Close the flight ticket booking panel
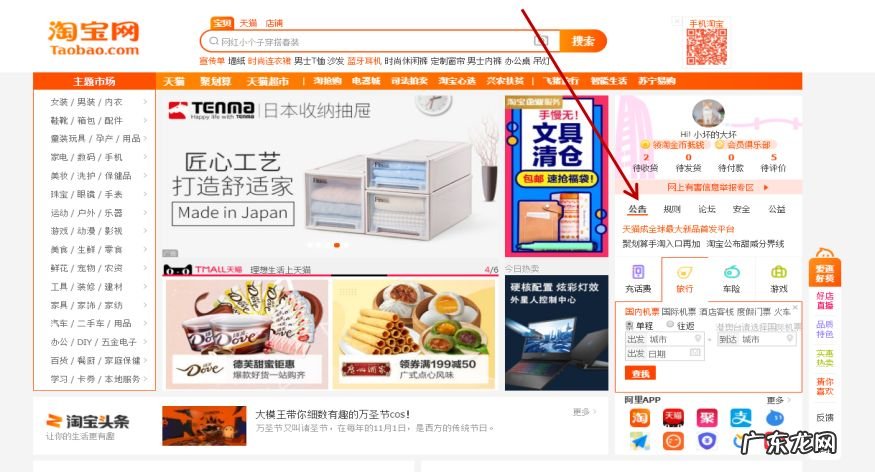The height and width of the screenshot is (472, 875). (x=795, y=307)
